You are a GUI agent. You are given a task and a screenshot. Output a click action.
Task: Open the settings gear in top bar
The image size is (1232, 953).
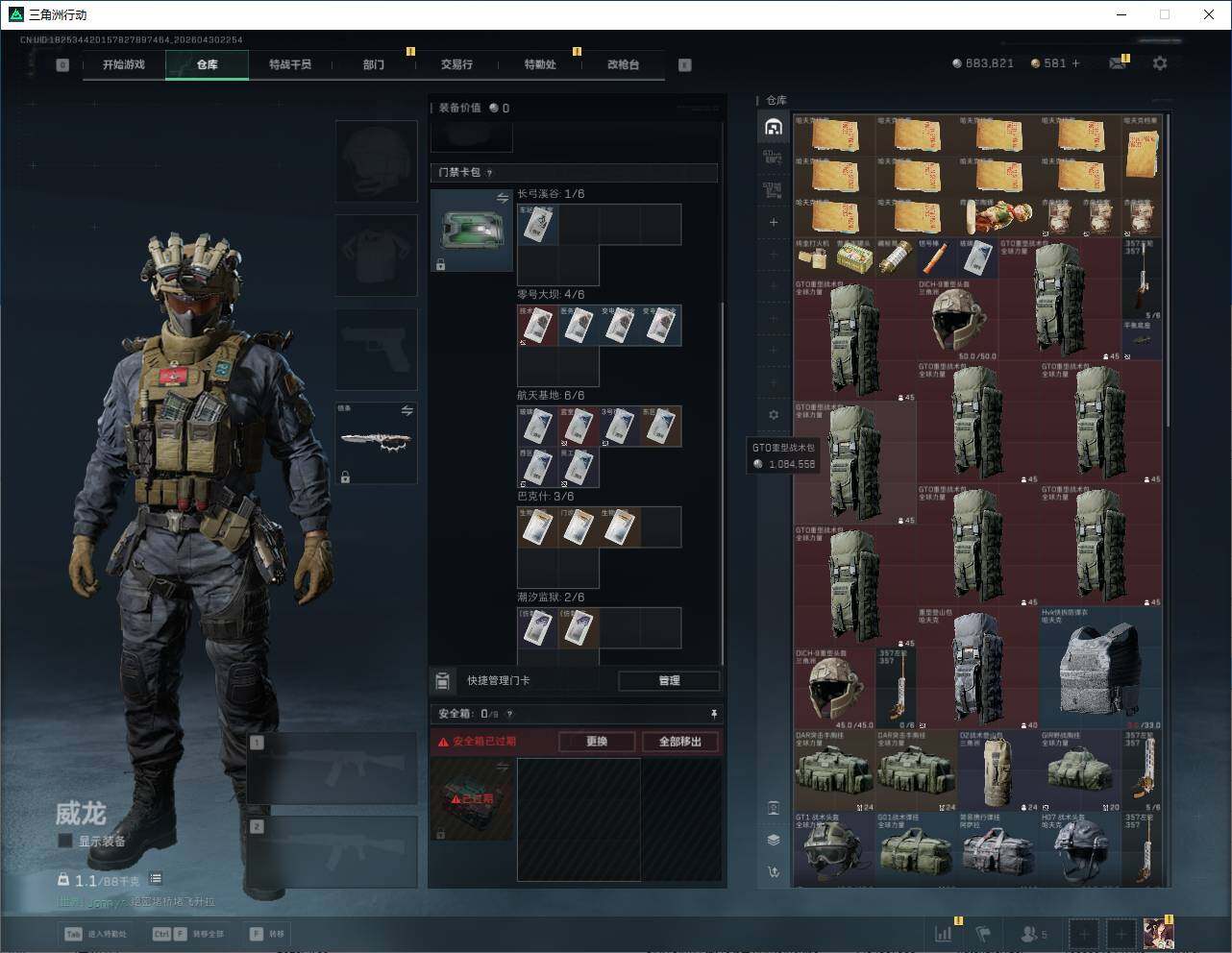(1160, 63)
